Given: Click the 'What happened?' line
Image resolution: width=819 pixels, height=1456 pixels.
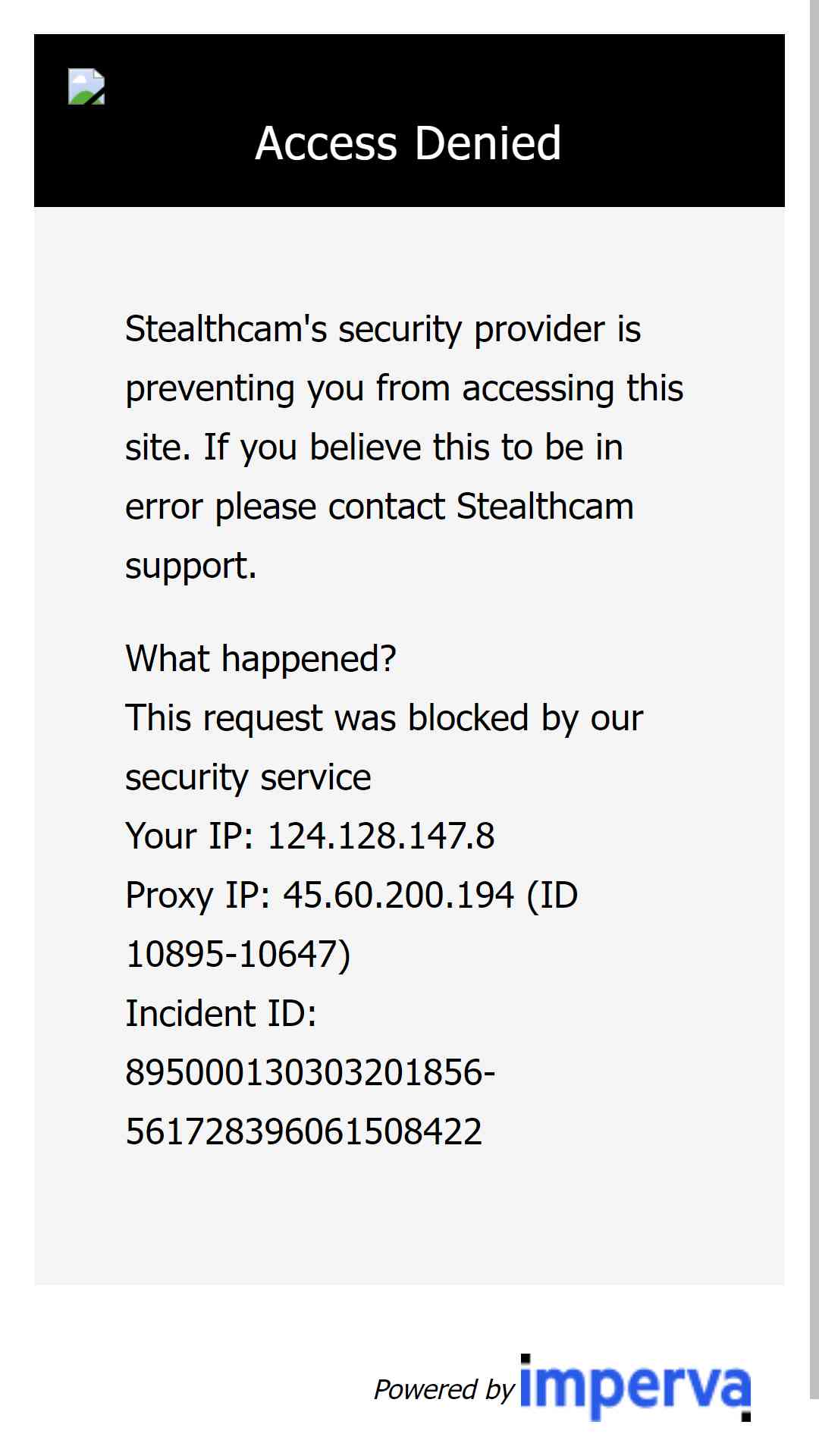Looking at the screenshot, I should [x=261, y=658].
